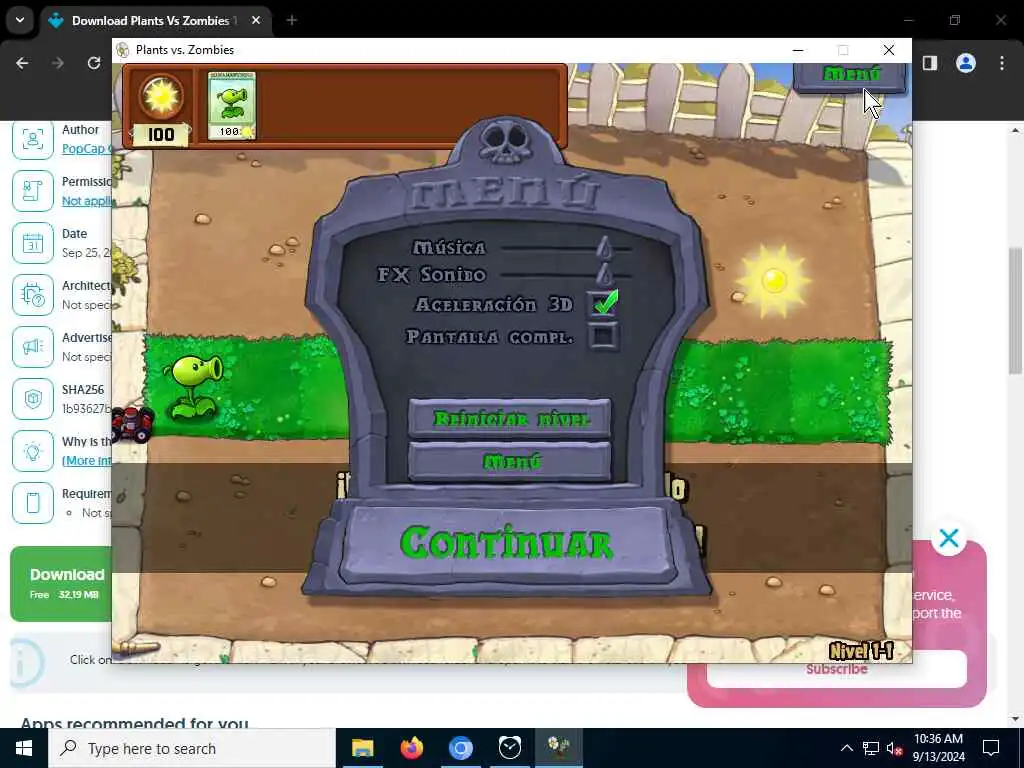Click the Author icon on webpage
The image size is (1024, 768).
33,139
